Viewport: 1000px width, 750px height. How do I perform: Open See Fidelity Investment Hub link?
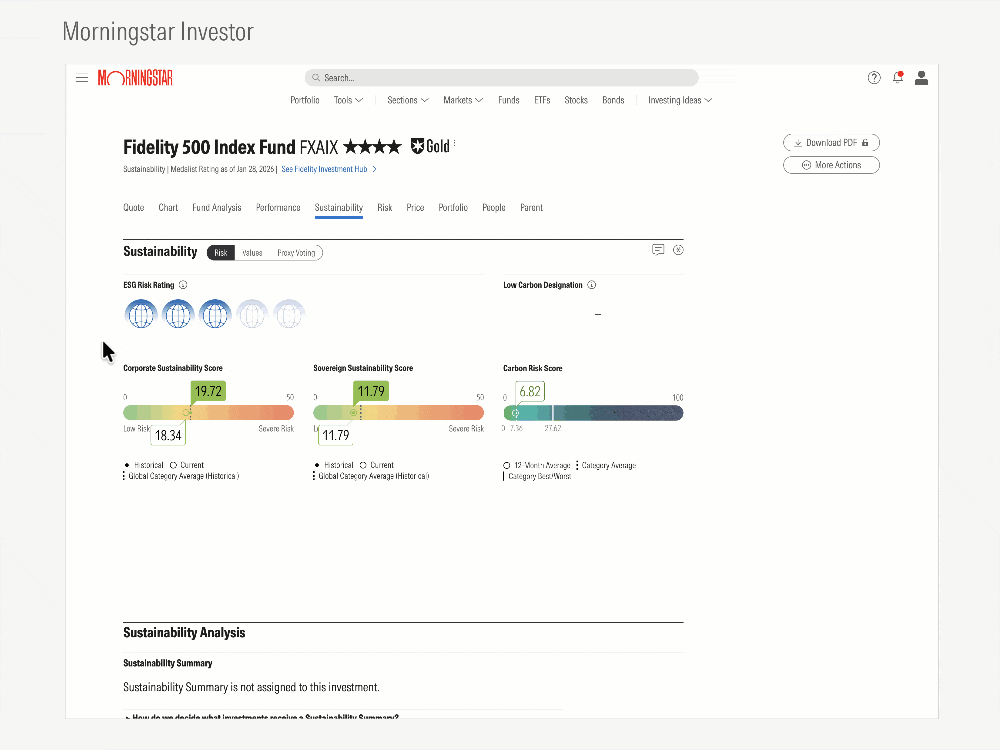[x=325, y=169]
